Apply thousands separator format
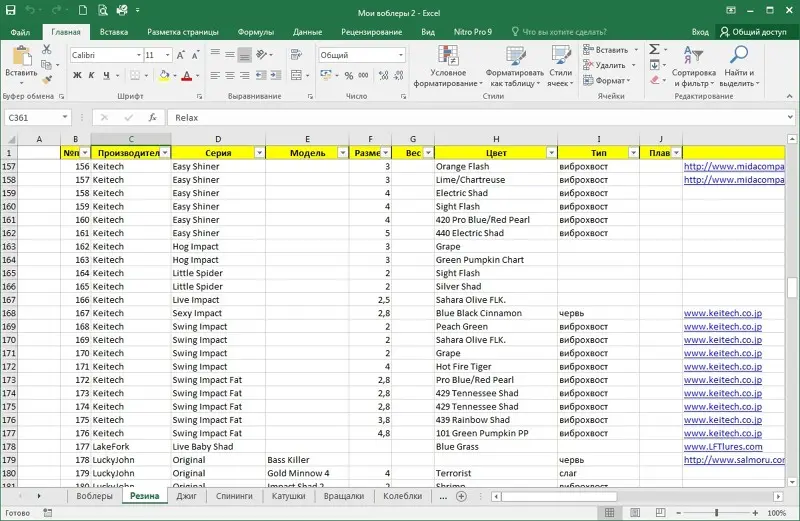 (363, 76)
